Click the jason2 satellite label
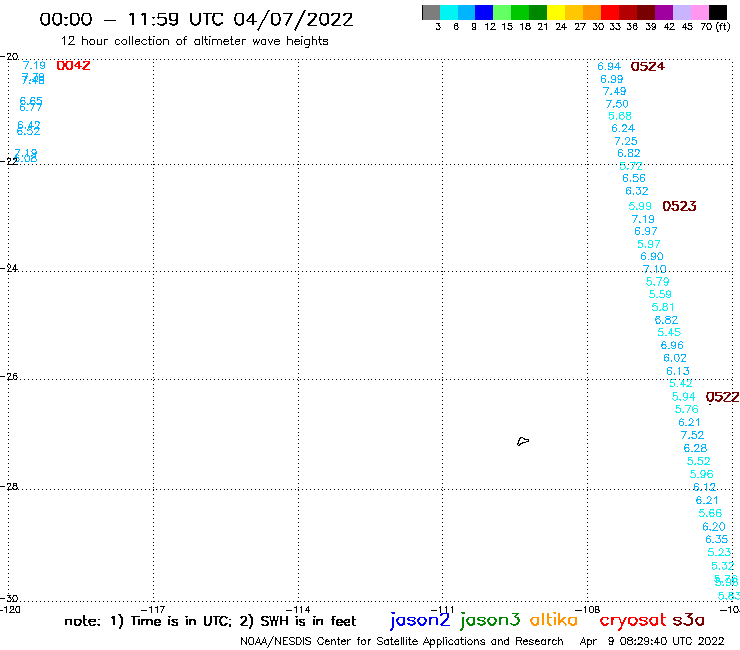The height and width of the screenshot is (650, 740). (420, 620)
